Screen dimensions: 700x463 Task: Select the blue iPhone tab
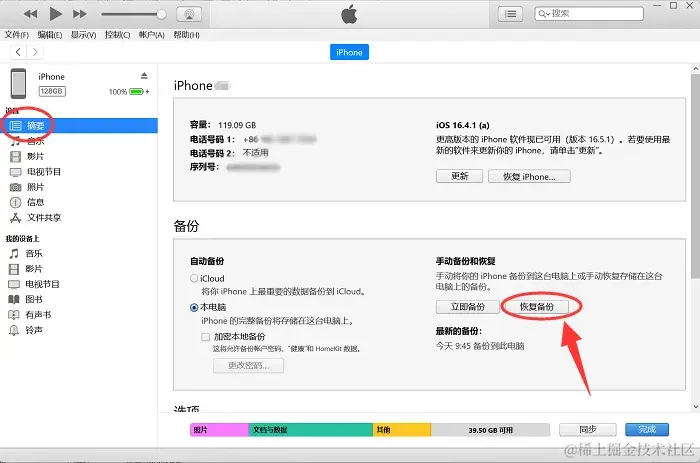coord(349,52)
